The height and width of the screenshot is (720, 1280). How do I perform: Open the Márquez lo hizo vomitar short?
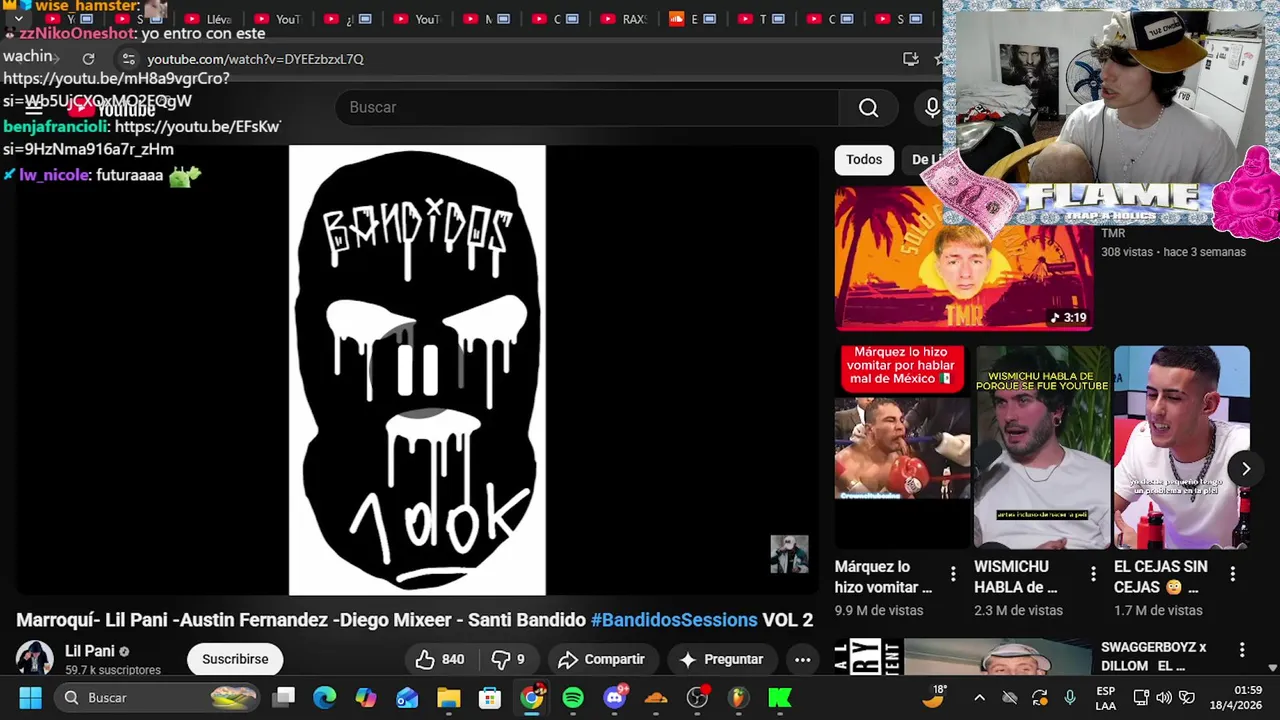tap(902, 447)
